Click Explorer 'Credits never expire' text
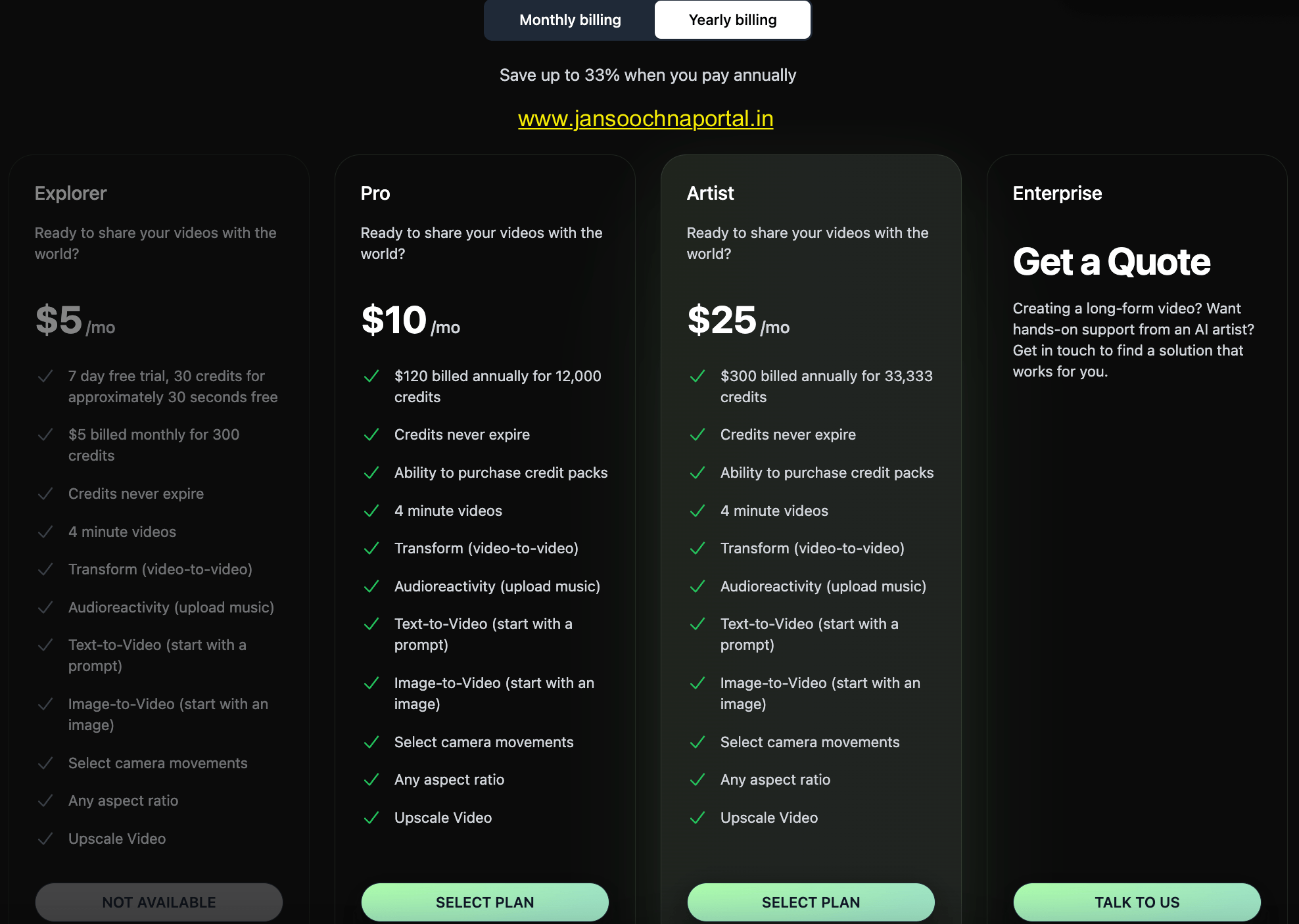 click(136, 494)
